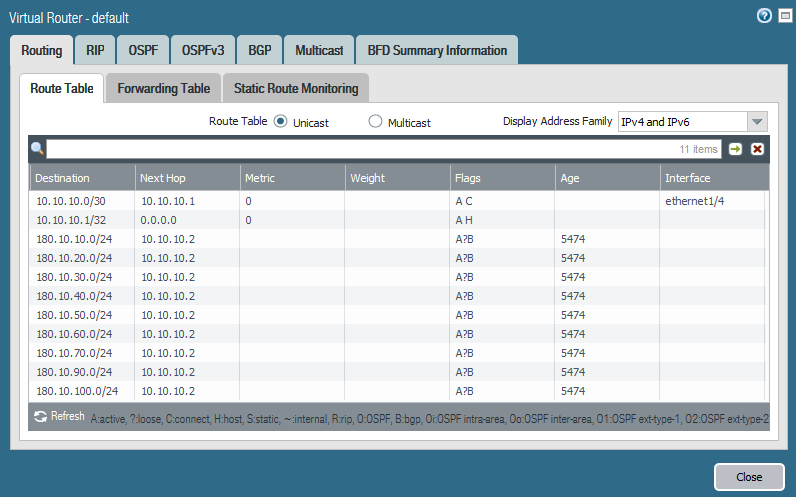
Task: Select the Multicast route table option
Action: click(375, 121)
